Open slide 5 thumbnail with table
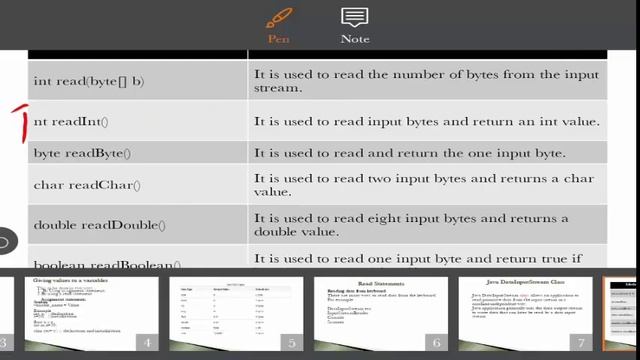Image resolution: width=640 pixels, height=360 pixels. (236, 314)
